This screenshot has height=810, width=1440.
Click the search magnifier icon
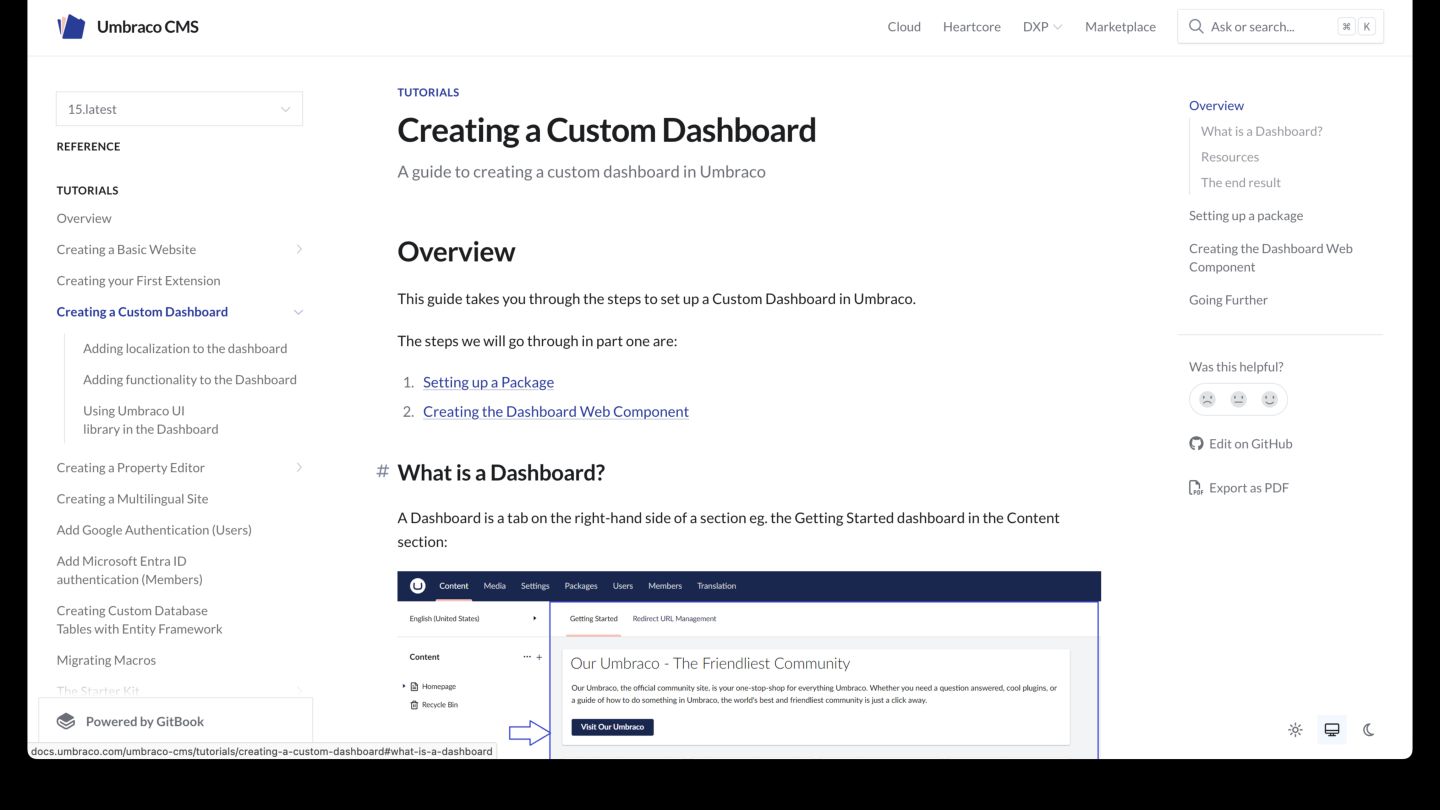(x=1196, y=27)
